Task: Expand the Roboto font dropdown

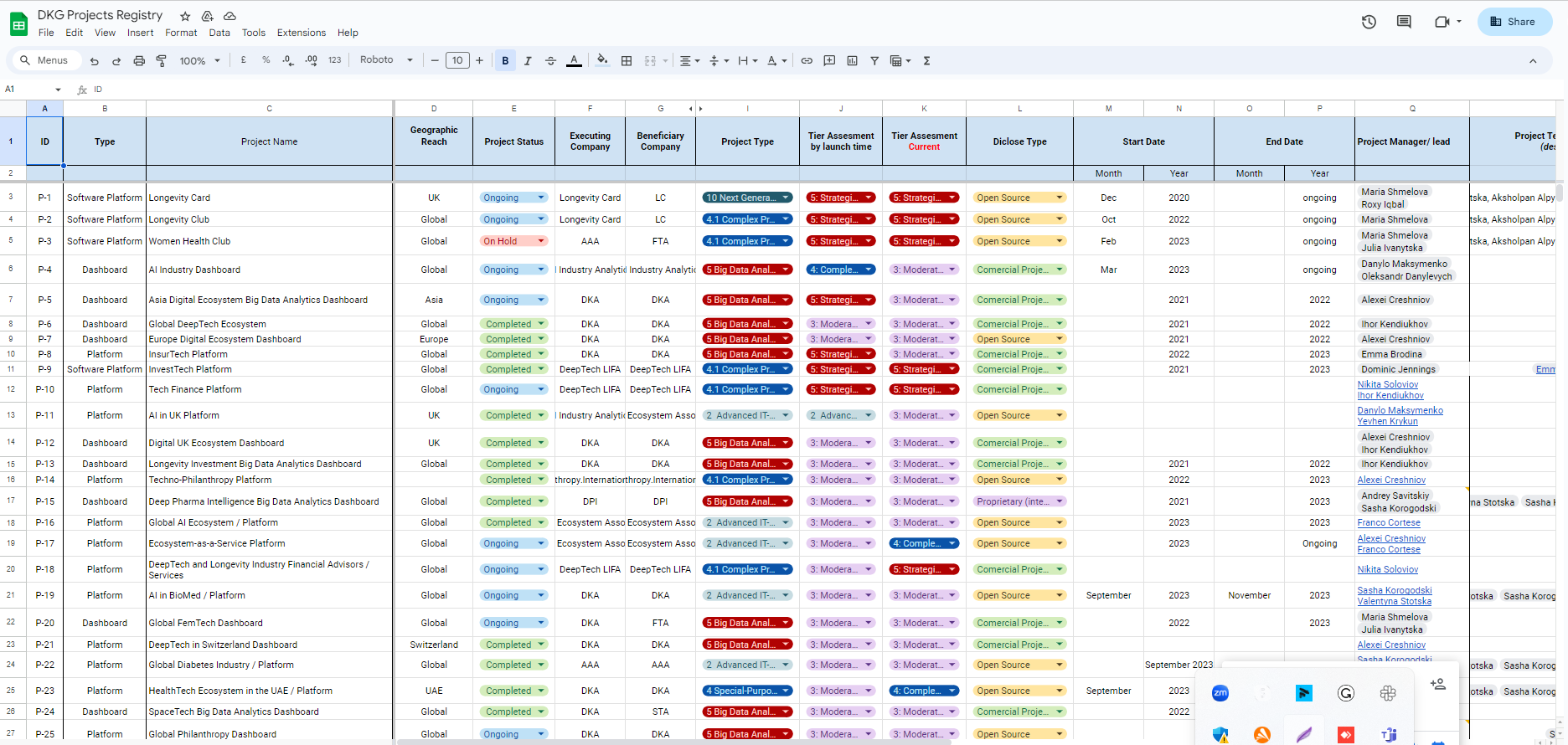Action: tap(386, 60)
